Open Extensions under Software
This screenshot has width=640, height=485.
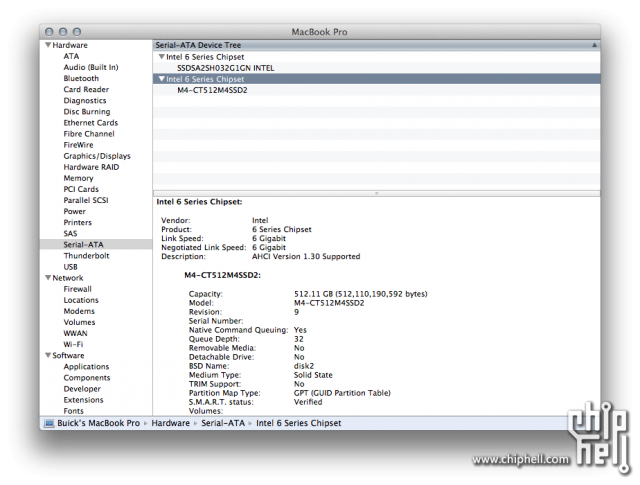click(83, 400)
